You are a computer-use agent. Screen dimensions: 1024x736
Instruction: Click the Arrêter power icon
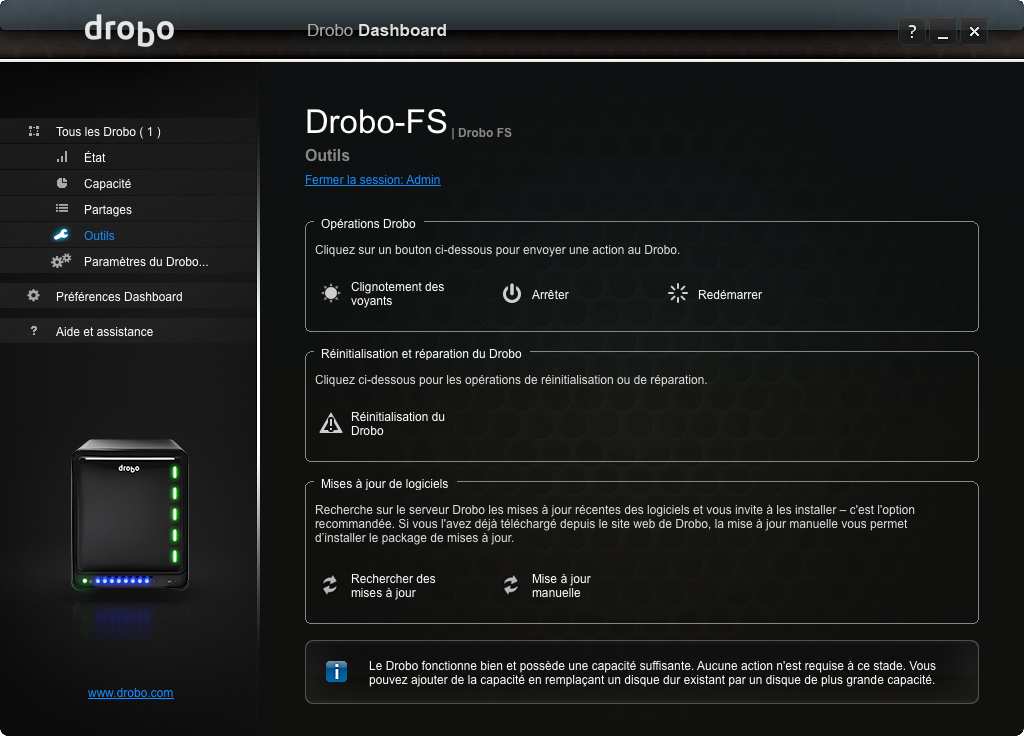[512, 294]
